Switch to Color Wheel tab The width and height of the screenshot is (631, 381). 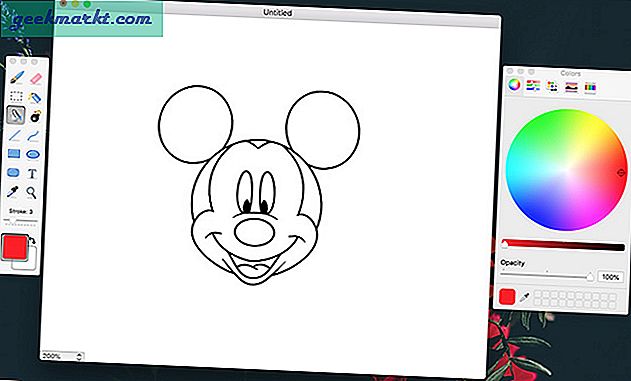click(514, 84)
